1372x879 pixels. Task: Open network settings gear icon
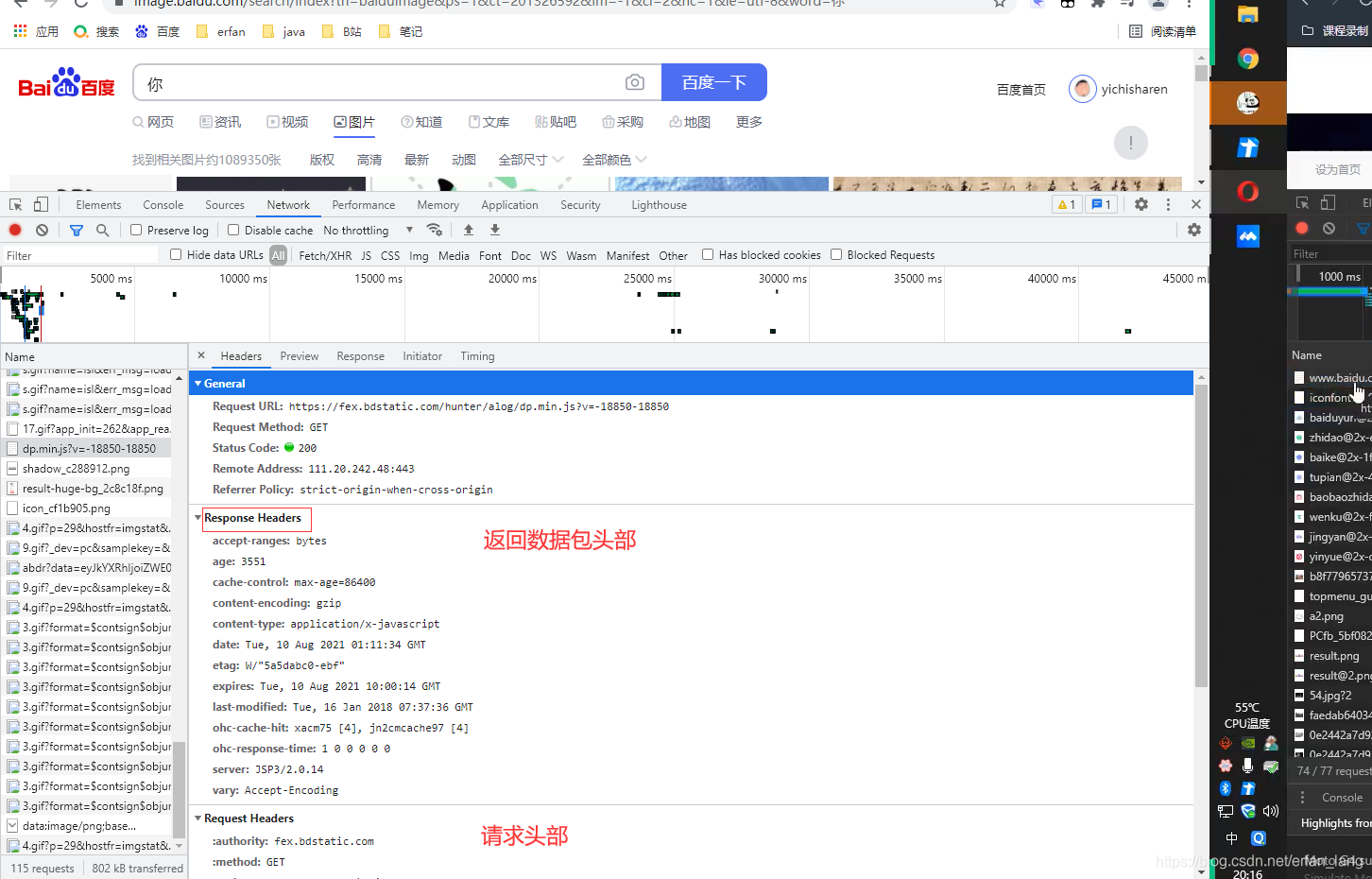tap(1194, 230)
